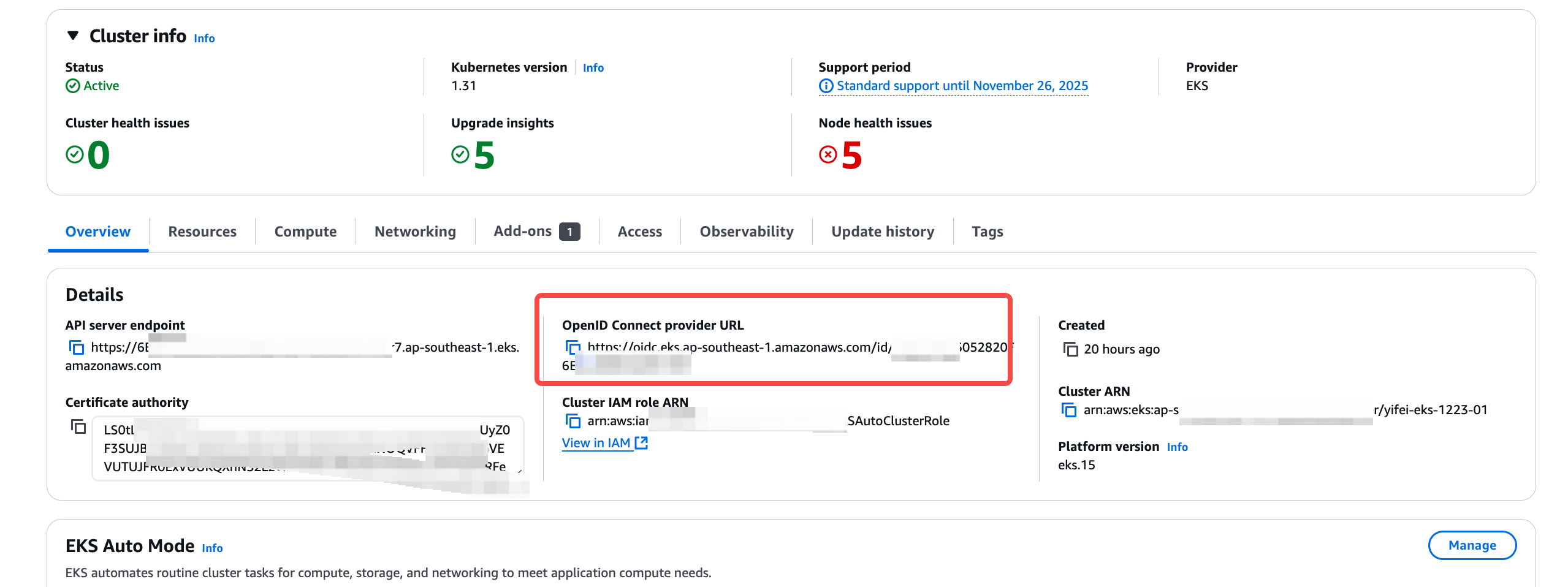Select the 20 hours ago text
The width and height of the screenshot is (1568, 587).
tap(1121, 349)
